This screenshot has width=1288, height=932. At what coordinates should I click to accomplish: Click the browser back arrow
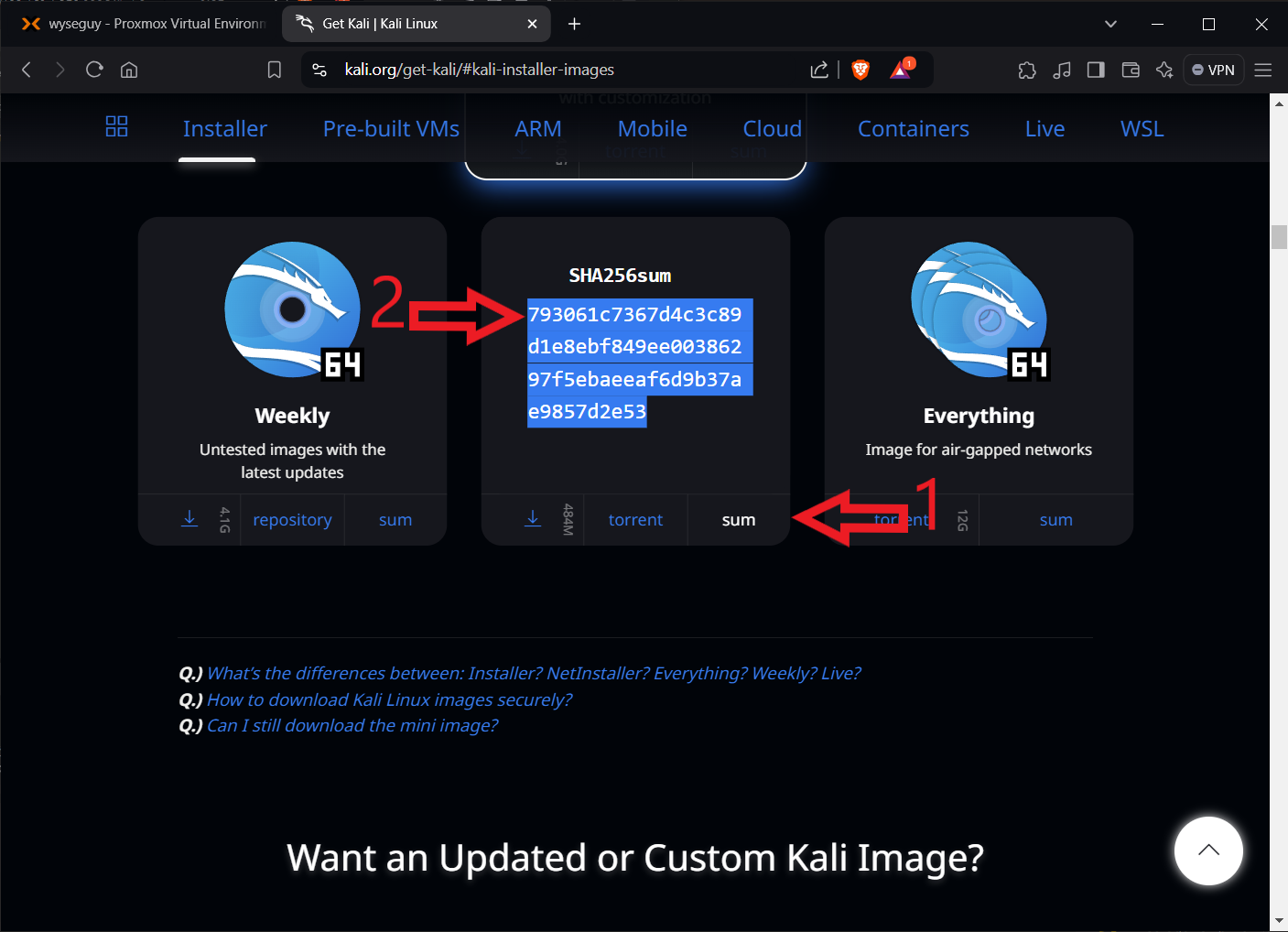point(27,70)
